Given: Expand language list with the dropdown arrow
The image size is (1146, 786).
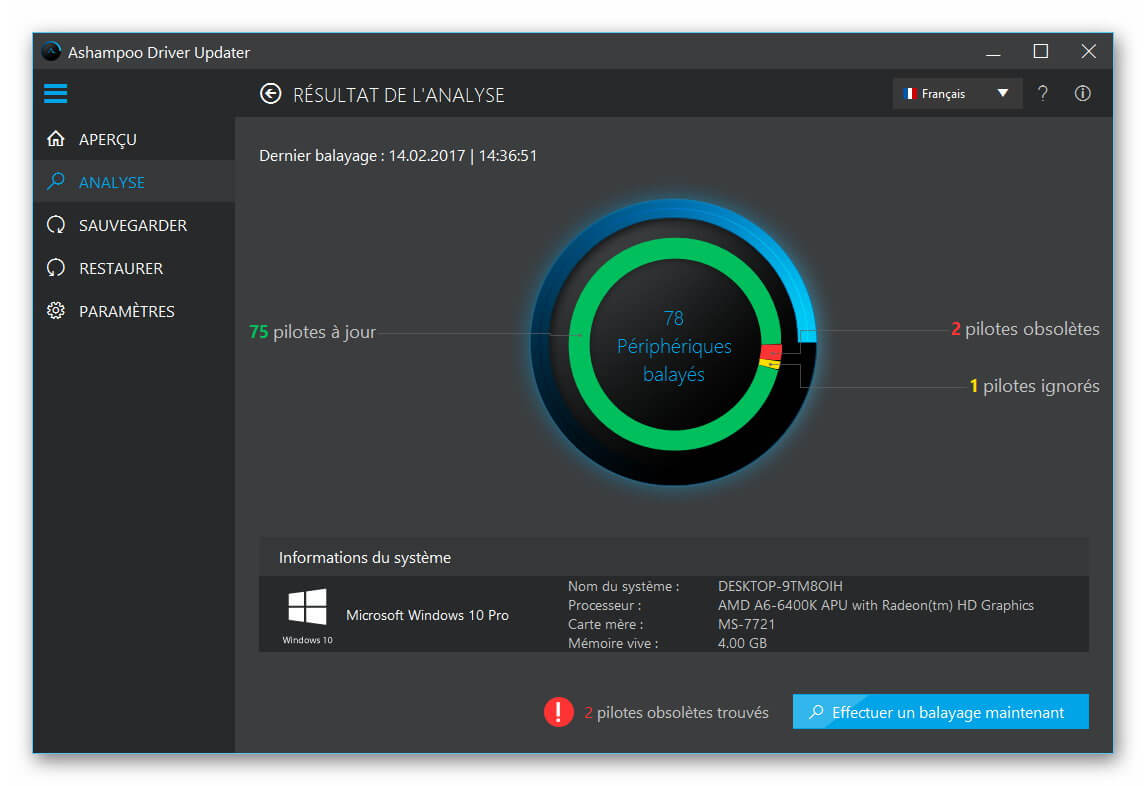Looking at the screenshot, I should tap(1003, 94).
